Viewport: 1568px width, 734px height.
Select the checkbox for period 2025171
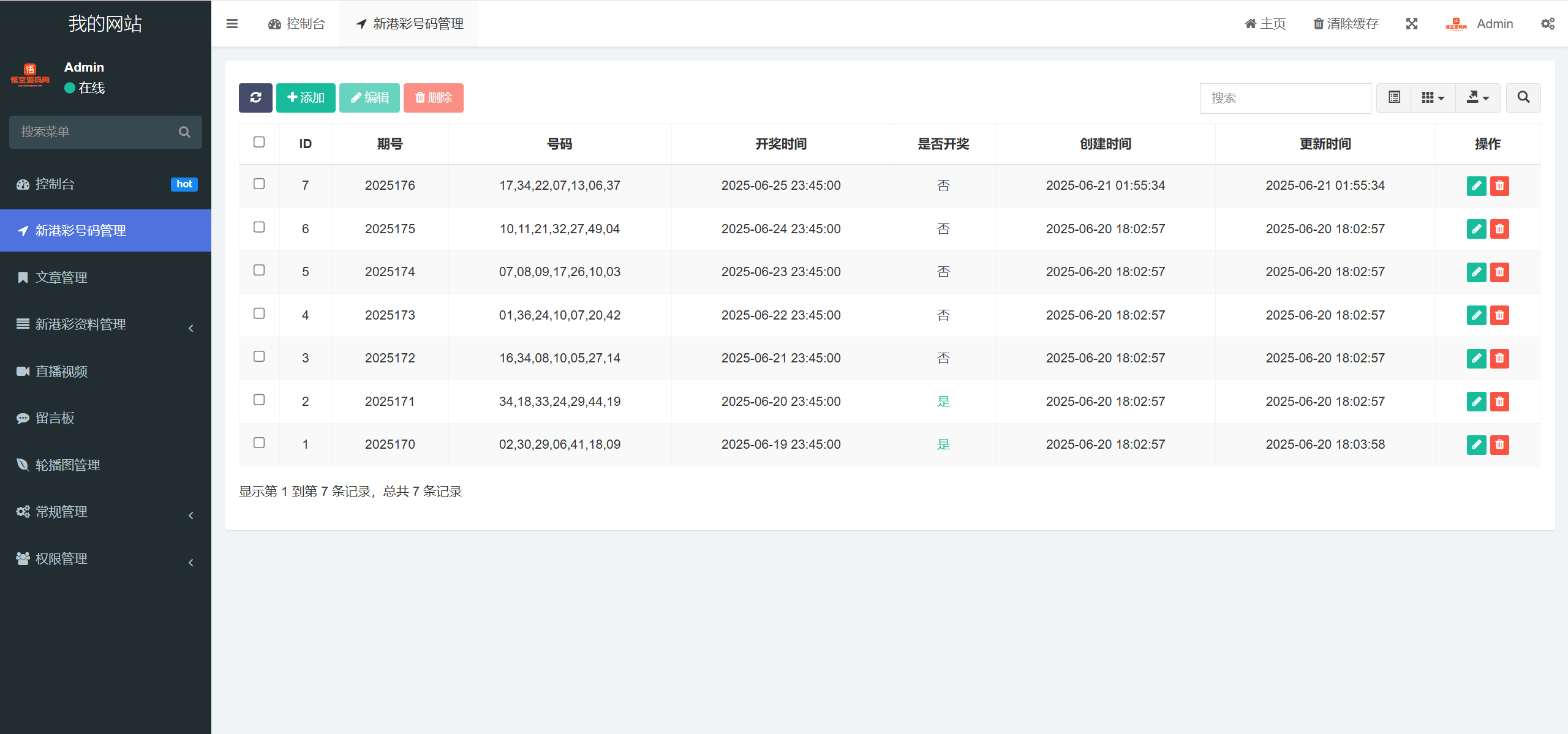[x=259, y=400]
